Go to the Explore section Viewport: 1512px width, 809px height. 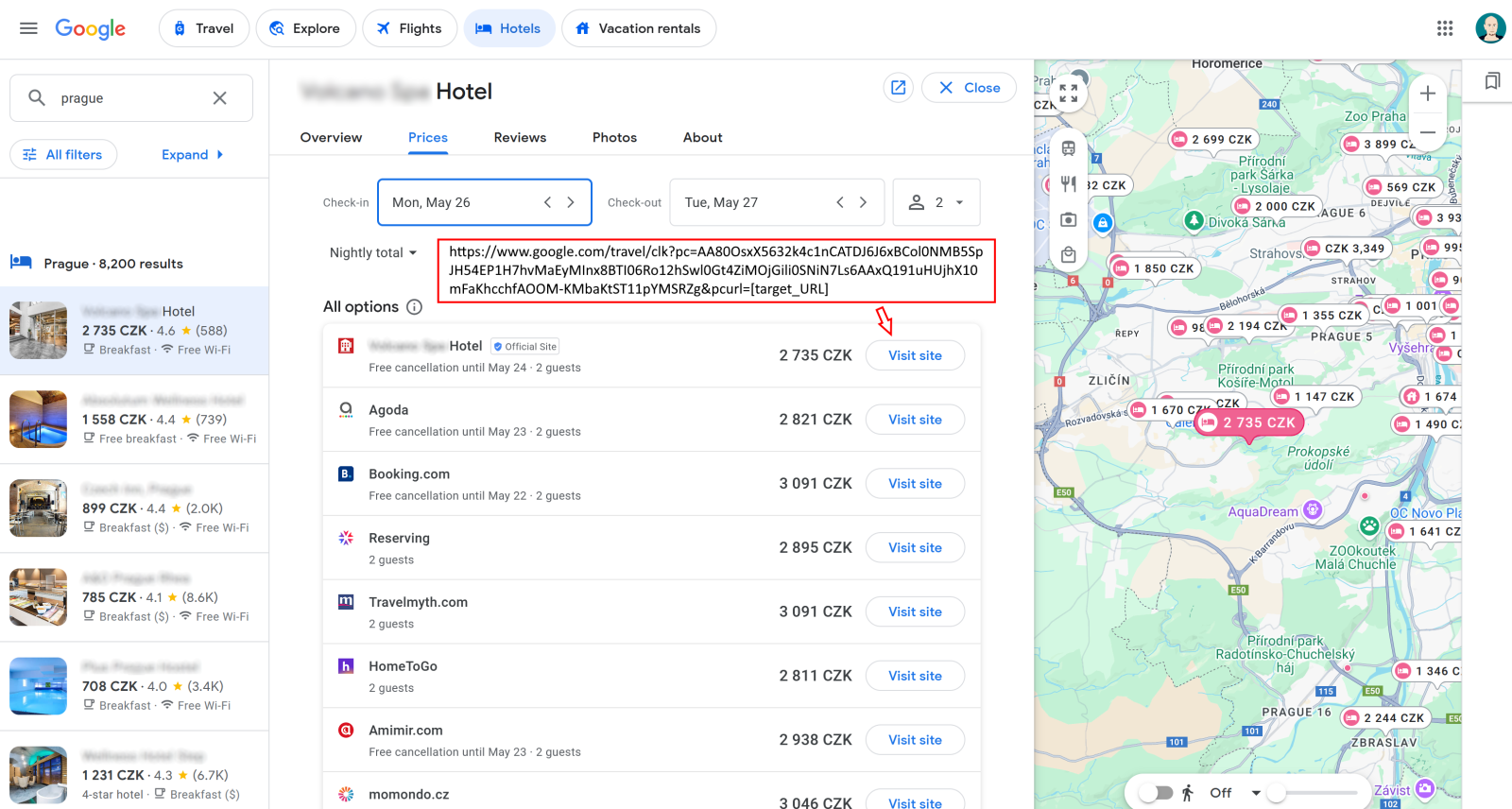(x=305, y=28)
